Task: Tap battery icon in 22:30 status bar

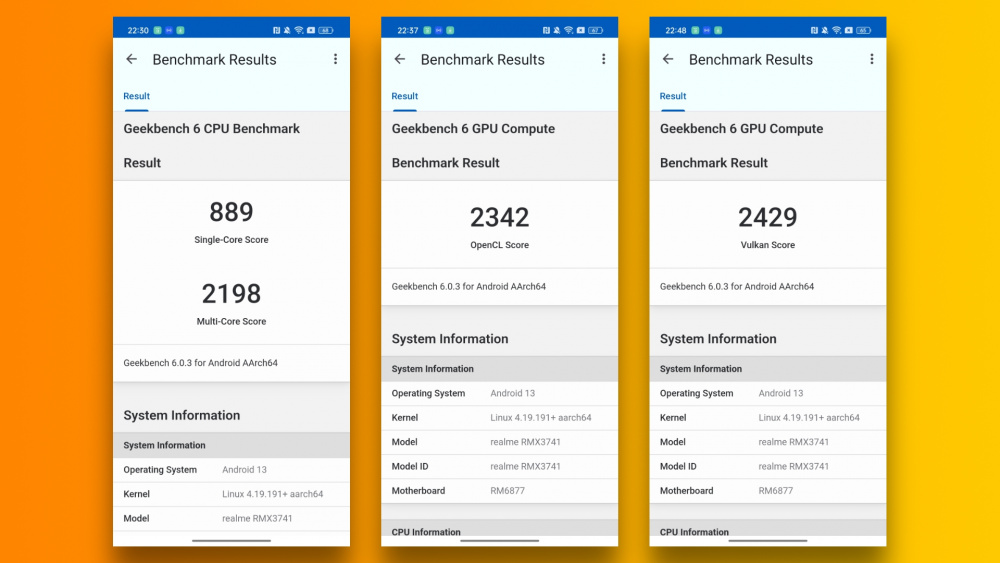Action: (326, 30)
